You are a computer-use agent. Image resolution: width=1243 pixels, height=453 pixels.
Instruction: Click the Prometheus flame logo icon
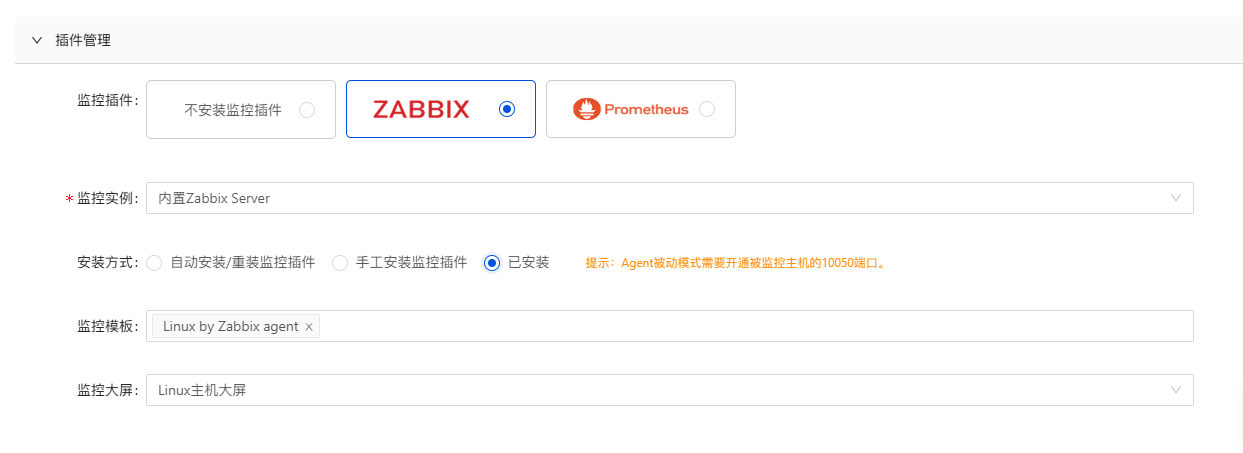pos(586,109)
